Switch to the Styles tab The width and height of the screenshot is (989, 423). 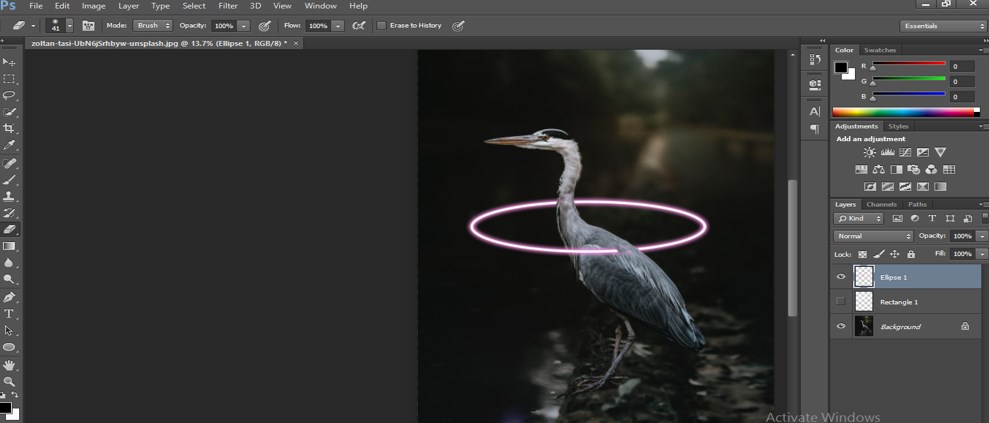tap(898, 126)
